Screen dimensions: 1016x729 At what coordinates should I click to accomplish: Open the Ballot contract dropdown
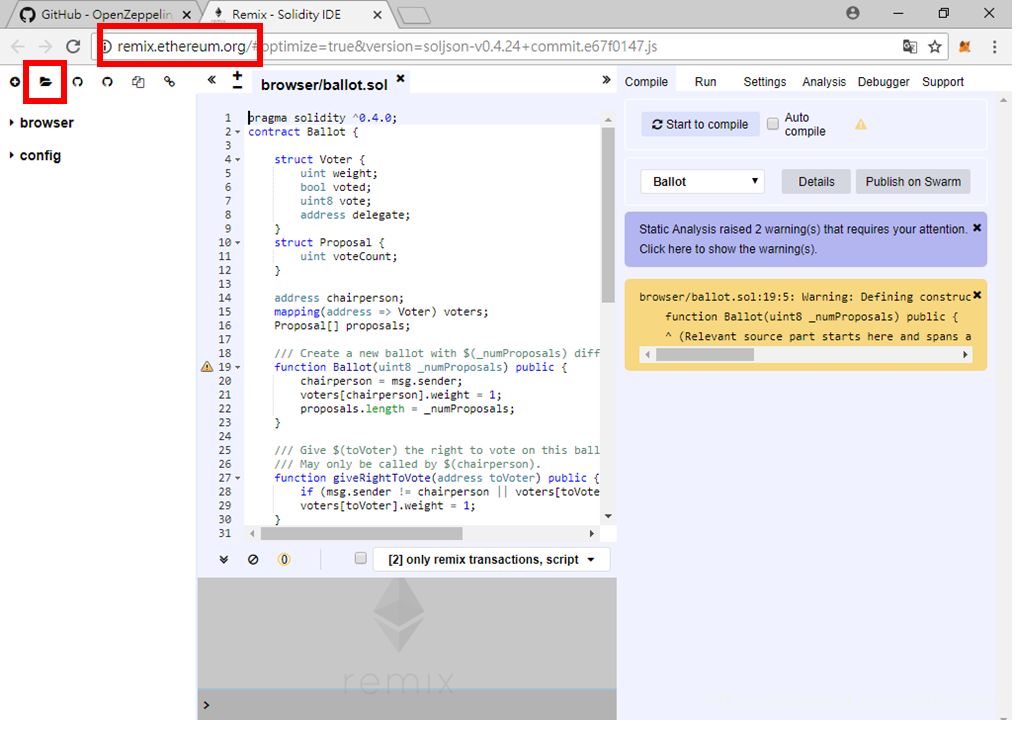coord(702,181)
